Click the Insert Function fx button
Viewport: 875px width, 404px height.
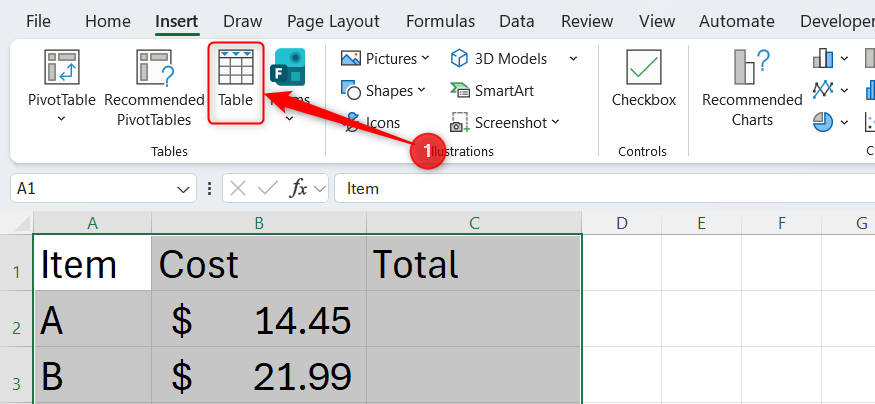pyautogui.click(x=299, y=189)
